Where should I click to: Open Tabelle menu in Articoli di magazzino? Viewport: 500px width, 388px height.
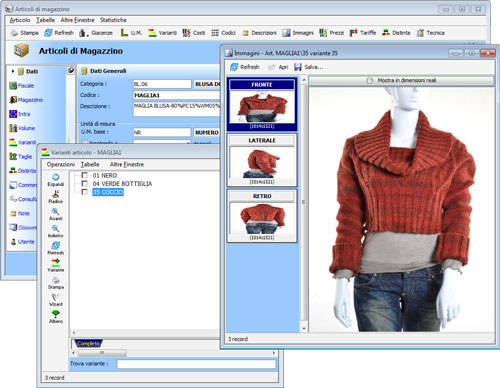tap(45, 20)
